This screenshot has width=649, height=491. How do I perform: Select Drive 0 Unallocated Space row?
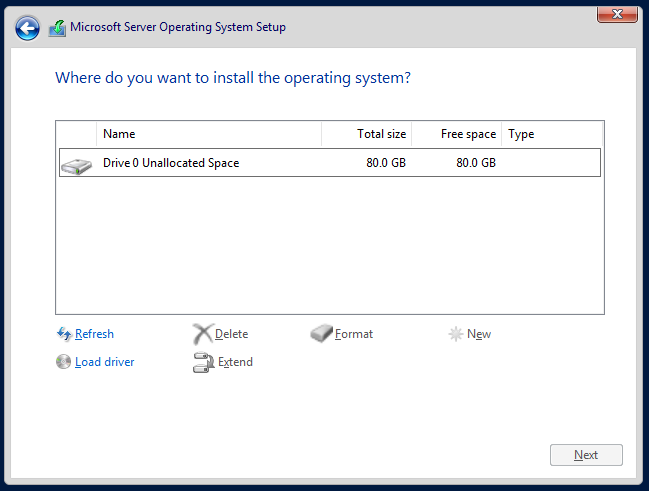pos(330,163)
